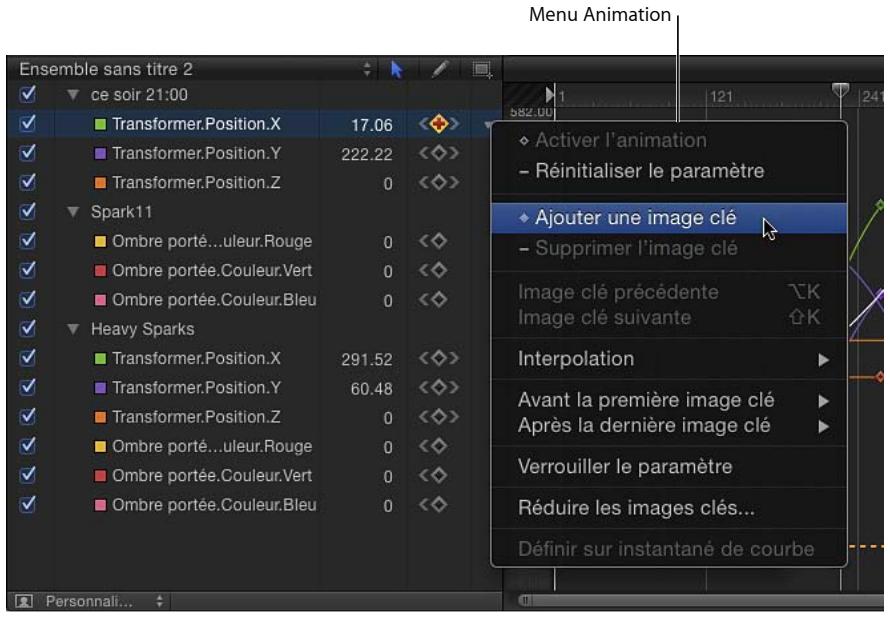Open Après la dernière image clé submenu

tap(669, 426)
